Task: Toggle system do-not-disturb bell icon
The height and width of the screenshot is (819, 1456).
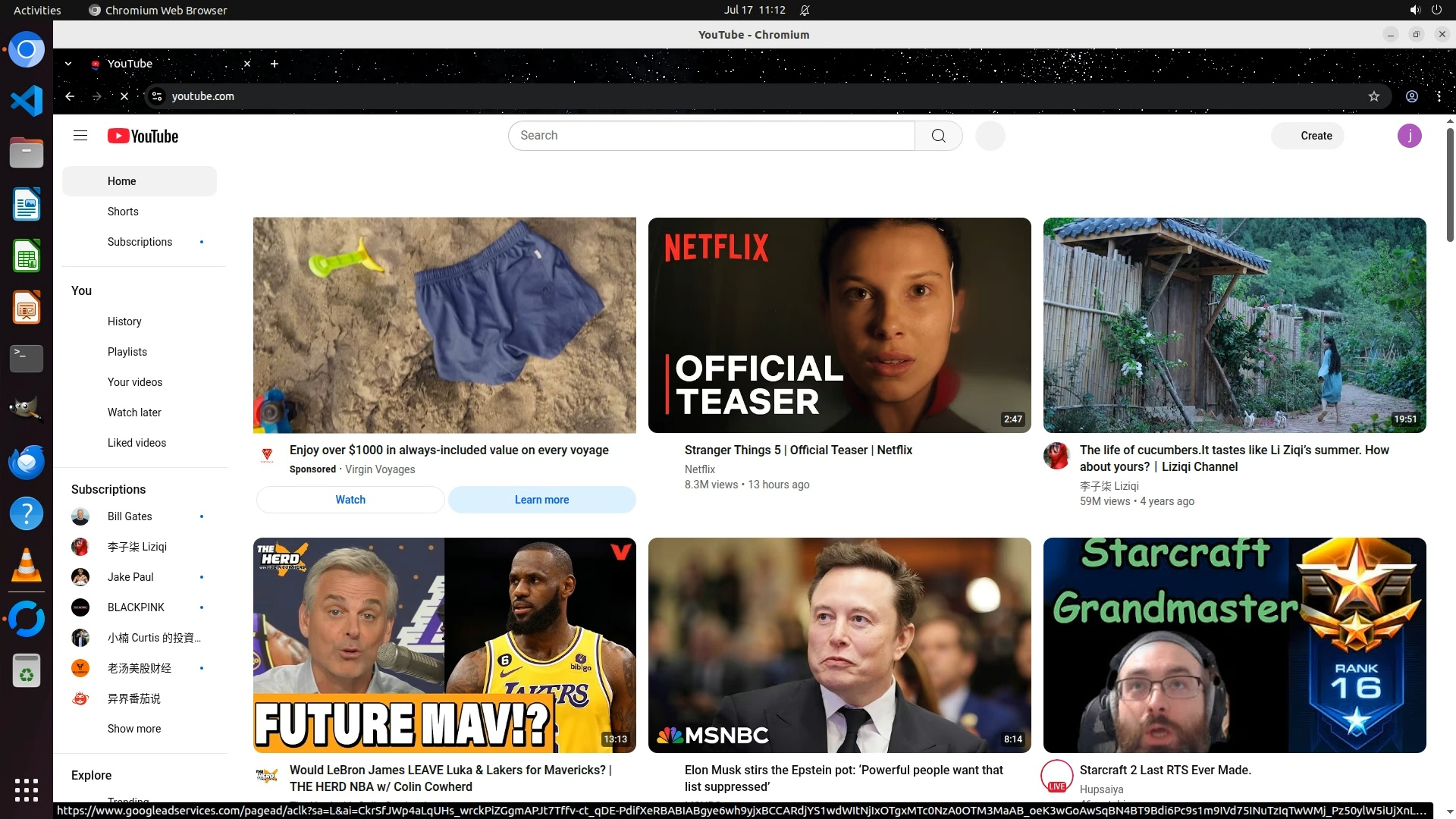Action: point(805,10)
